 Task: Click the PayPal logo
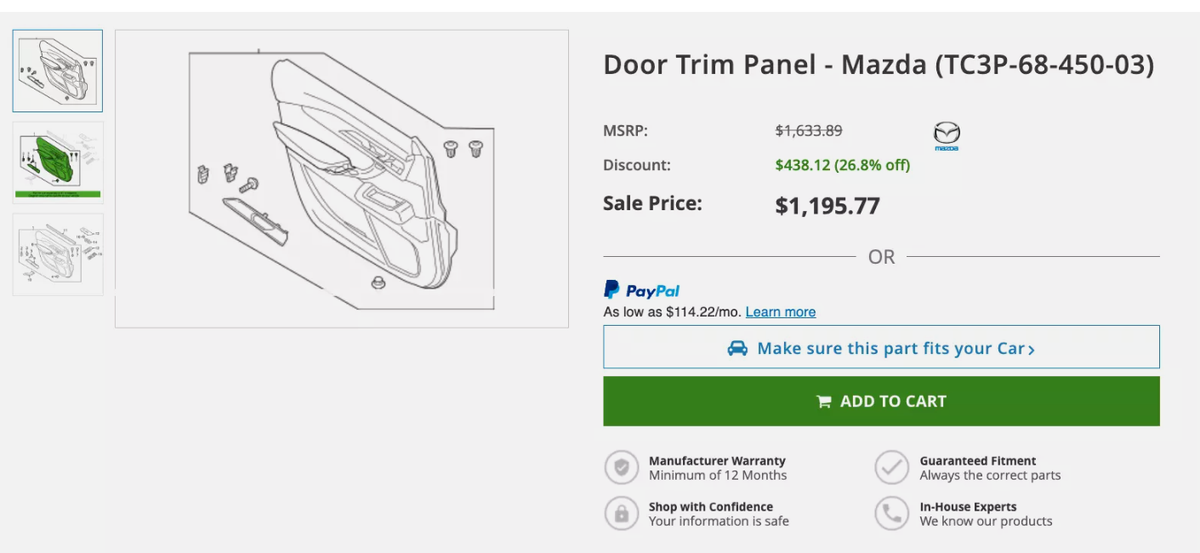pyautogui.click(x=642, y=290)
